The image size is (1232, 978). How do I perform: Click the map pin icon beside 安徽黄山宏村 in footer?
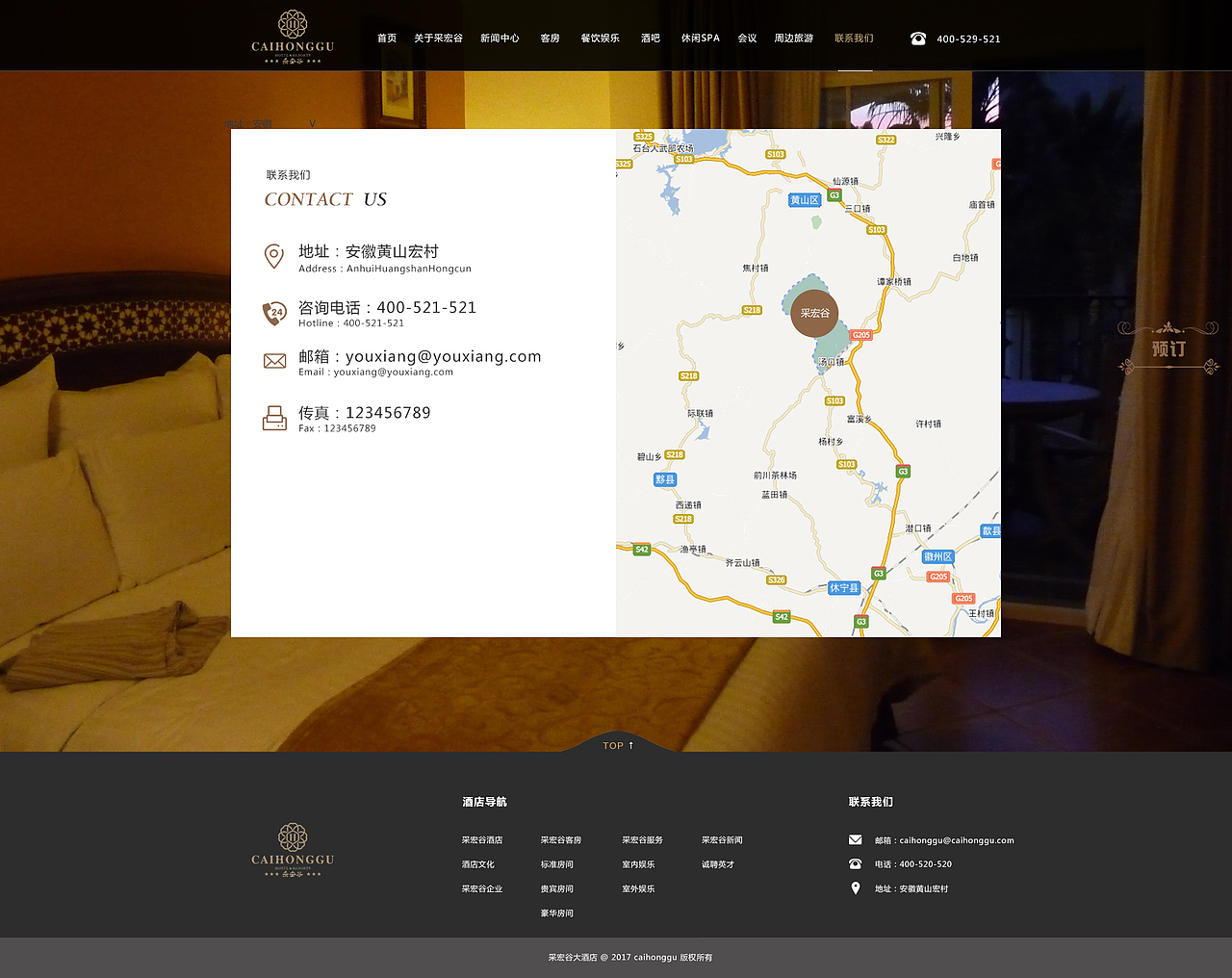point(855,888)
